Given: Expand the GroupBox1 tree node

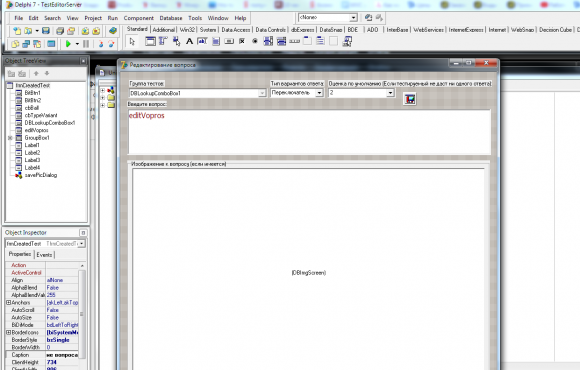Looking at the screenshot, I should coord(10,138).
